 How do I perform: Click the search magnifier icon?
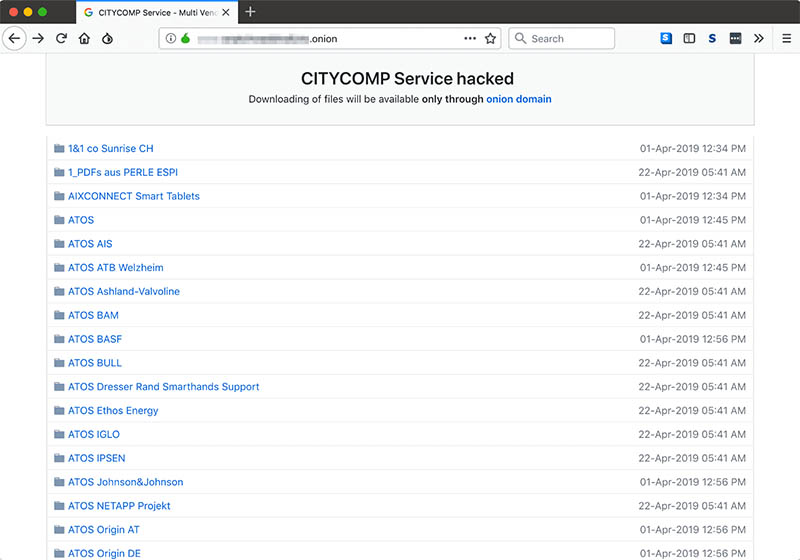tap(520, 38)
